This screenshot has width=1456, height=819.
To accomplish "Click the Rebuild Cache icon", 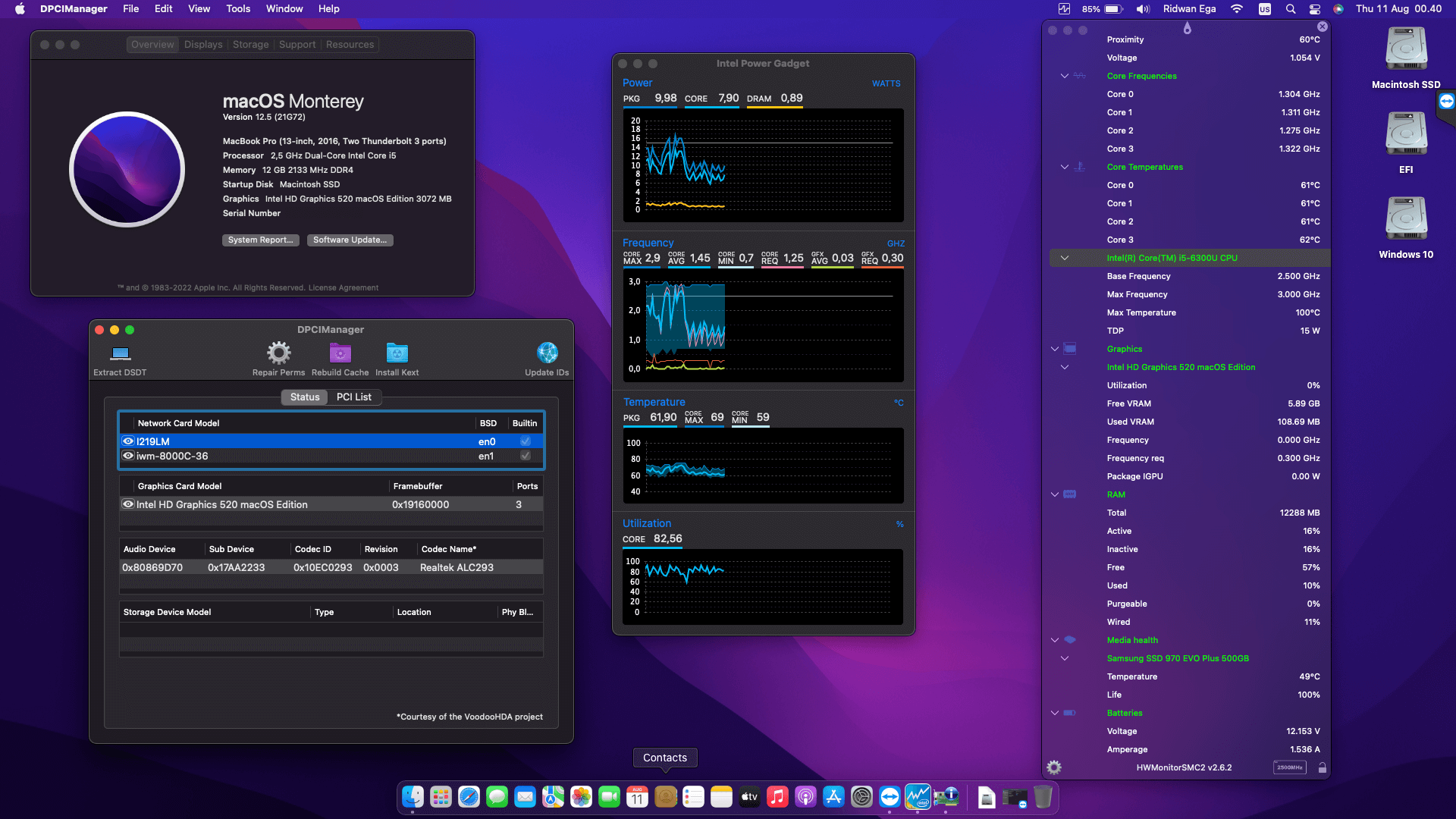I will coord(340,353).
